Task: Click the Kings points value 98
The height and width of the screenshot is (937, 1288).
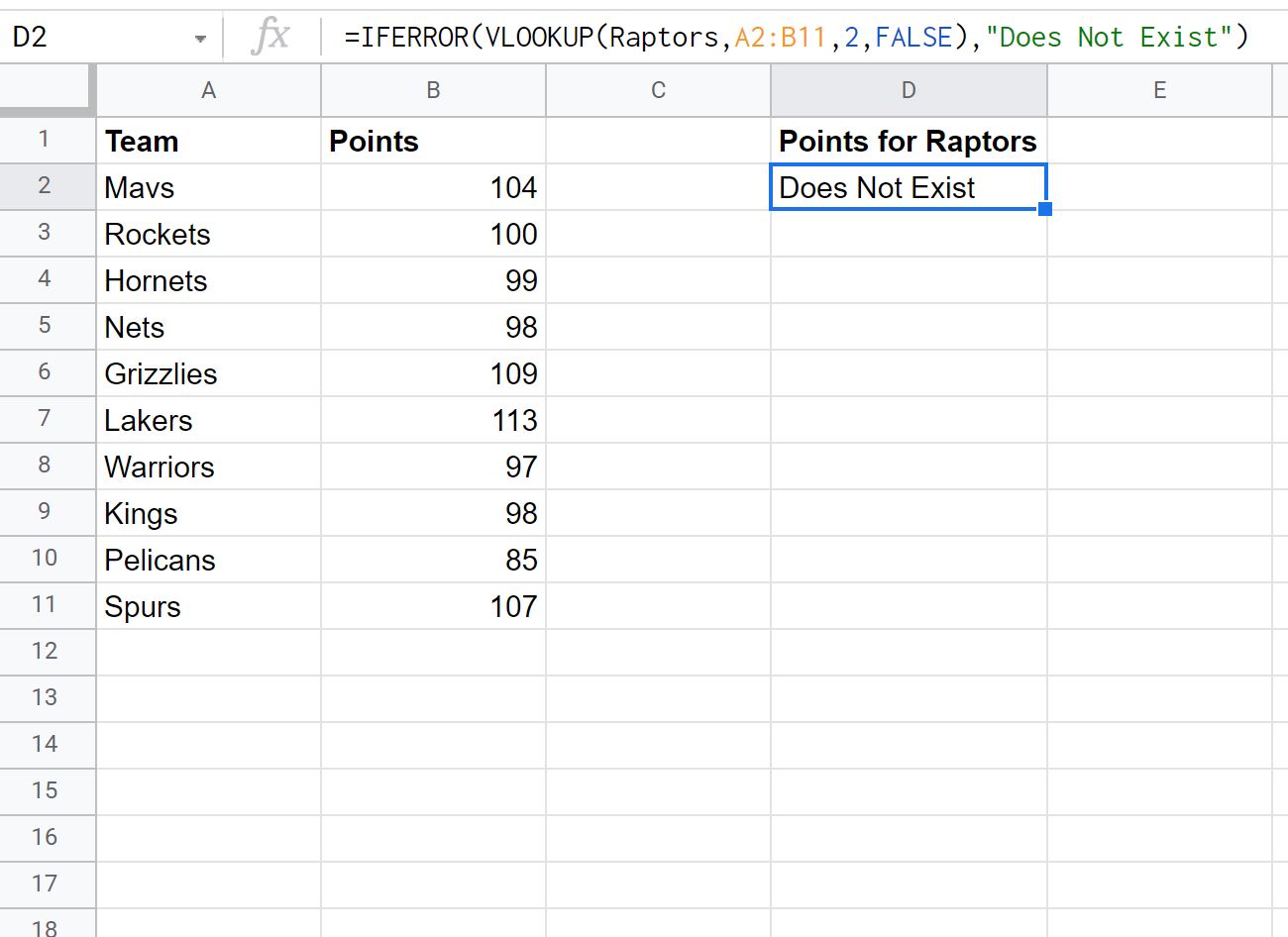Action: tap(433, 513)
